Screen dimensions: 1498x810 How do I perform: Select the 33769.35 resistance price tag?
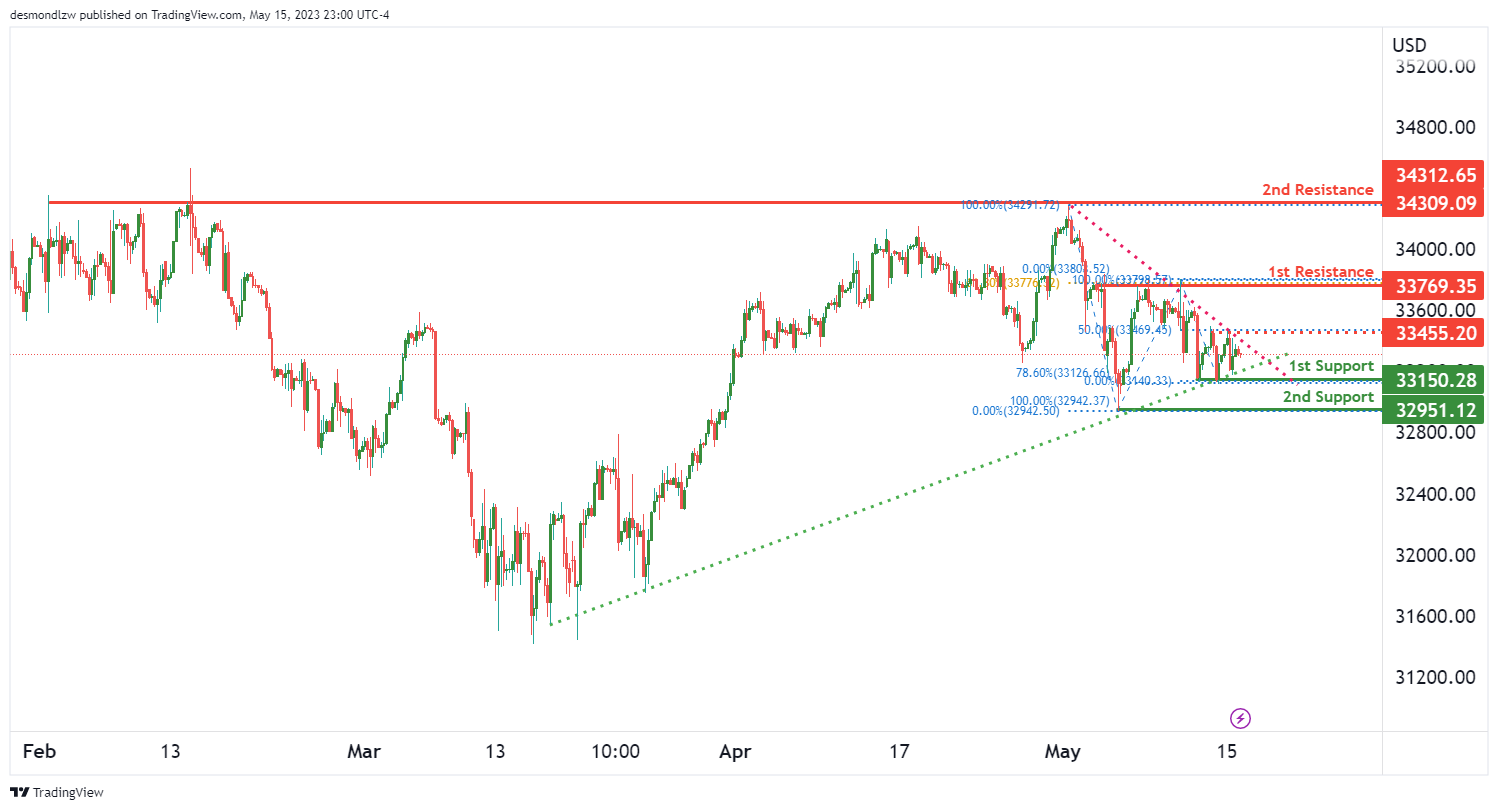[x=1436, y=287]
